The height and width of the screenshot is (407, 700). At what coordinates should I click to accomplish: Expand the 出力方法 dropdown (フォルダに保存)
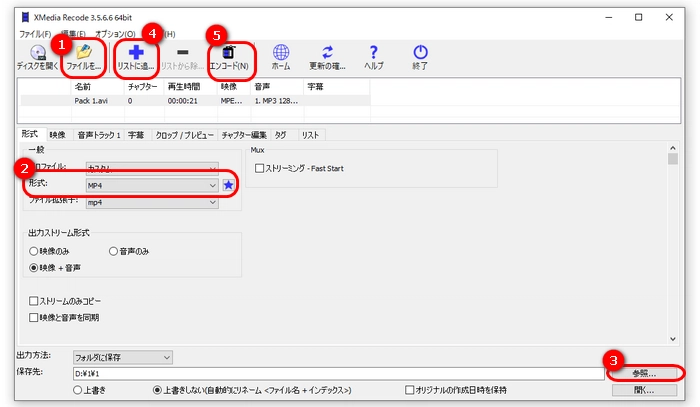[123, 357]
